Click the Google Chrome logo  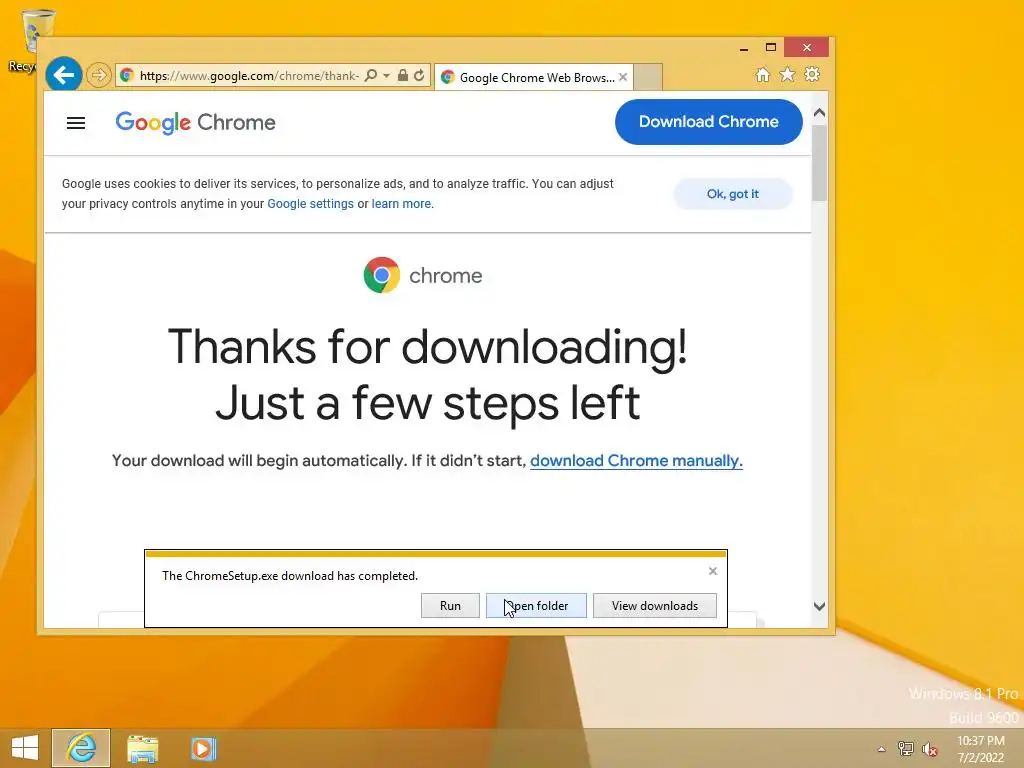point(195,122)
